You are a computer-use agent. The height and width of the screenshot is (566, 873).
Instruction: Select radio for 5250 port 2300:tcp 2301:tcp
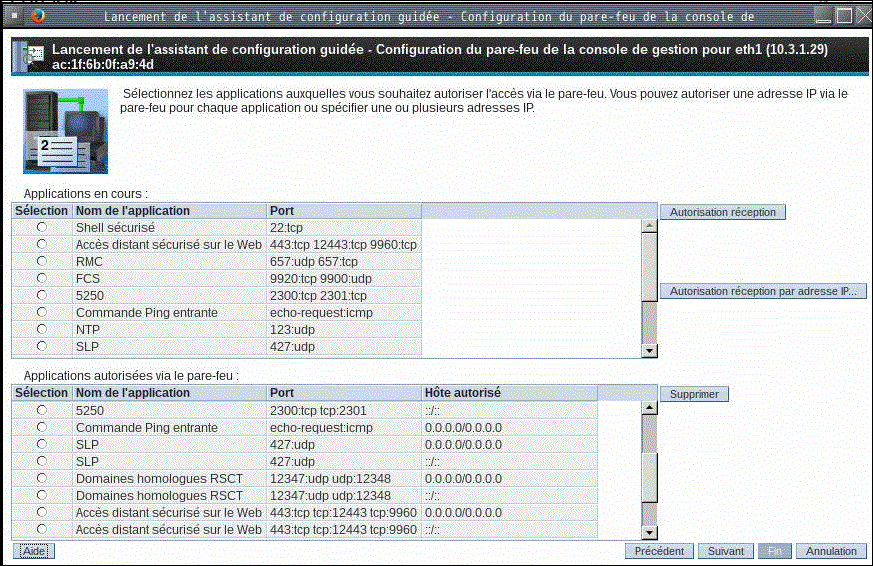[x=42, y=295]
